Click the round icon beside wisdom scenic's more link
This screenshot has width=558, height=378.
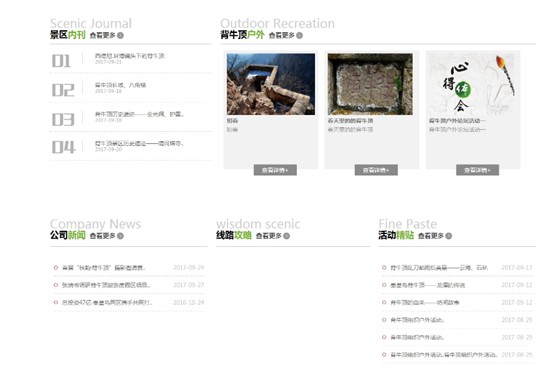click(286, 236)
